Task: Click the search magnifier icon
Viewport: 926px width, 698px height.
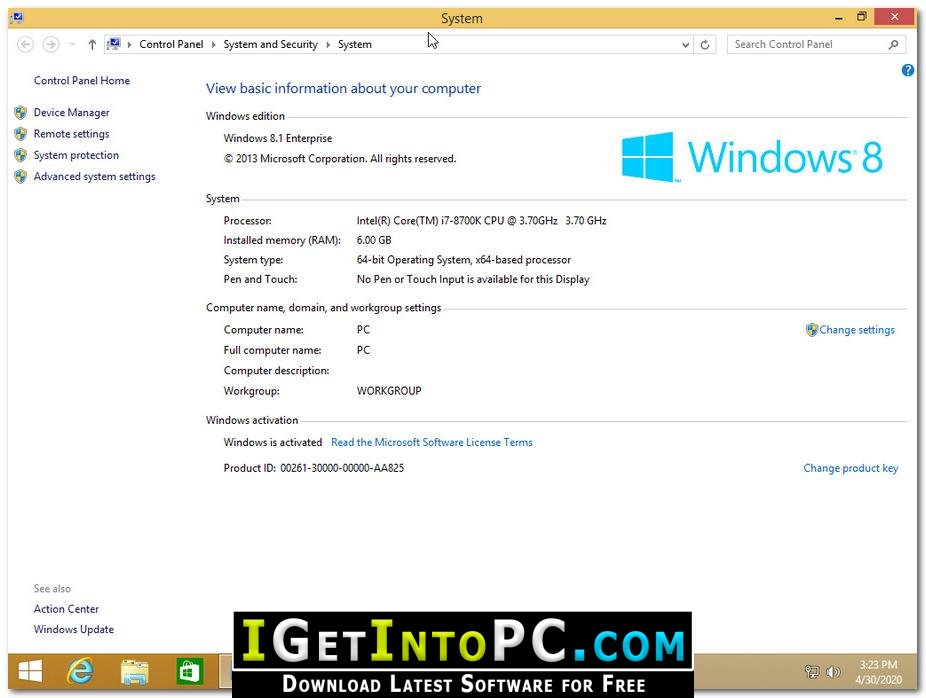Action: tap(894, 44)
